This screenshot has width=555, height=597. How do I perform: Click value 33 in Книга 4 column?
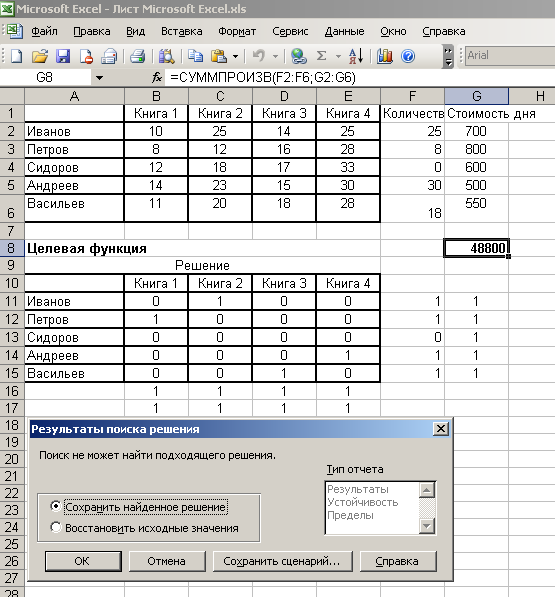(348, 167)
